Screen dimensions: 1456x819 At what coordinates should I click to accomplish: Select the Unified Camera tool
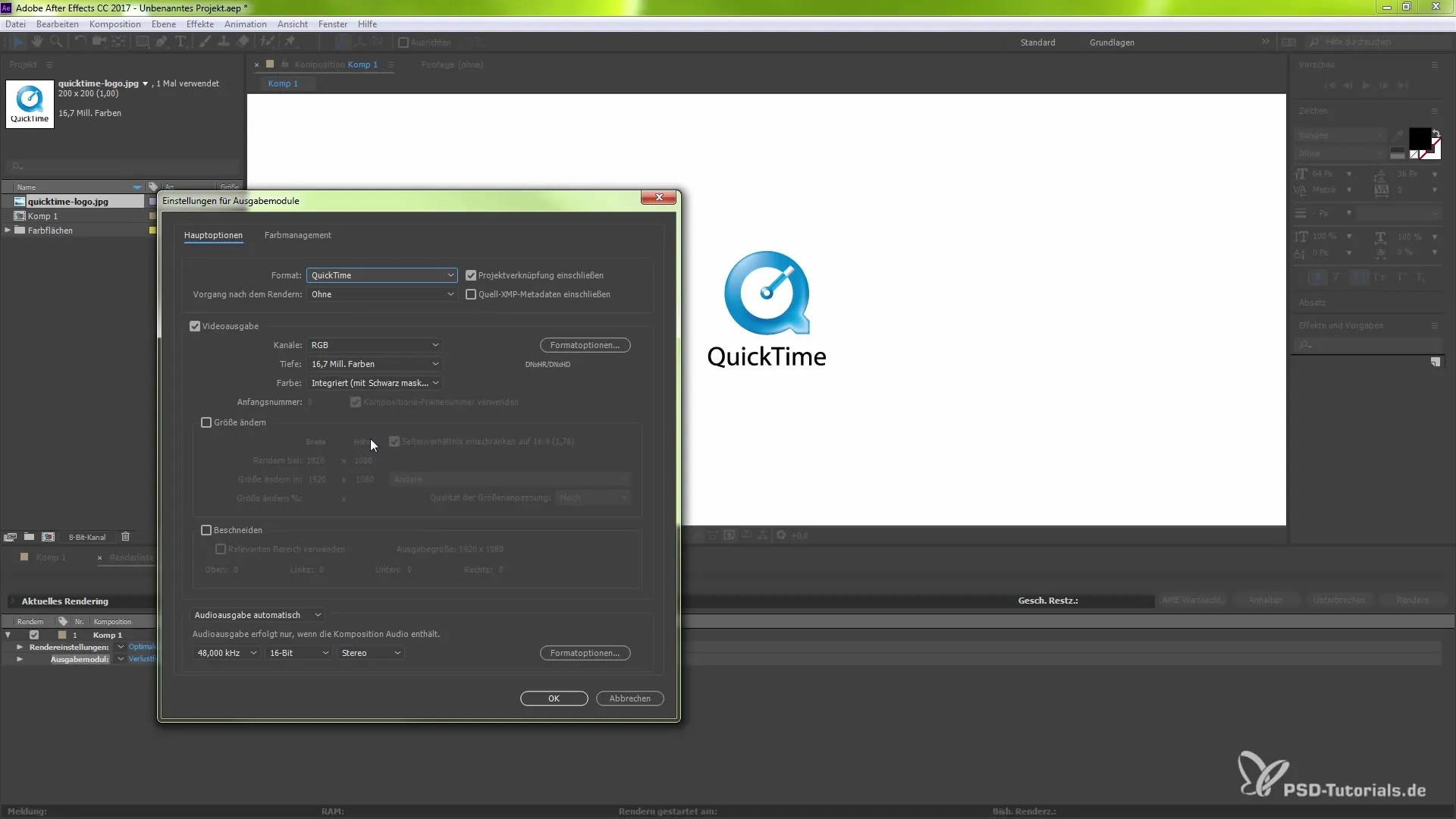[x=99, y=42]
